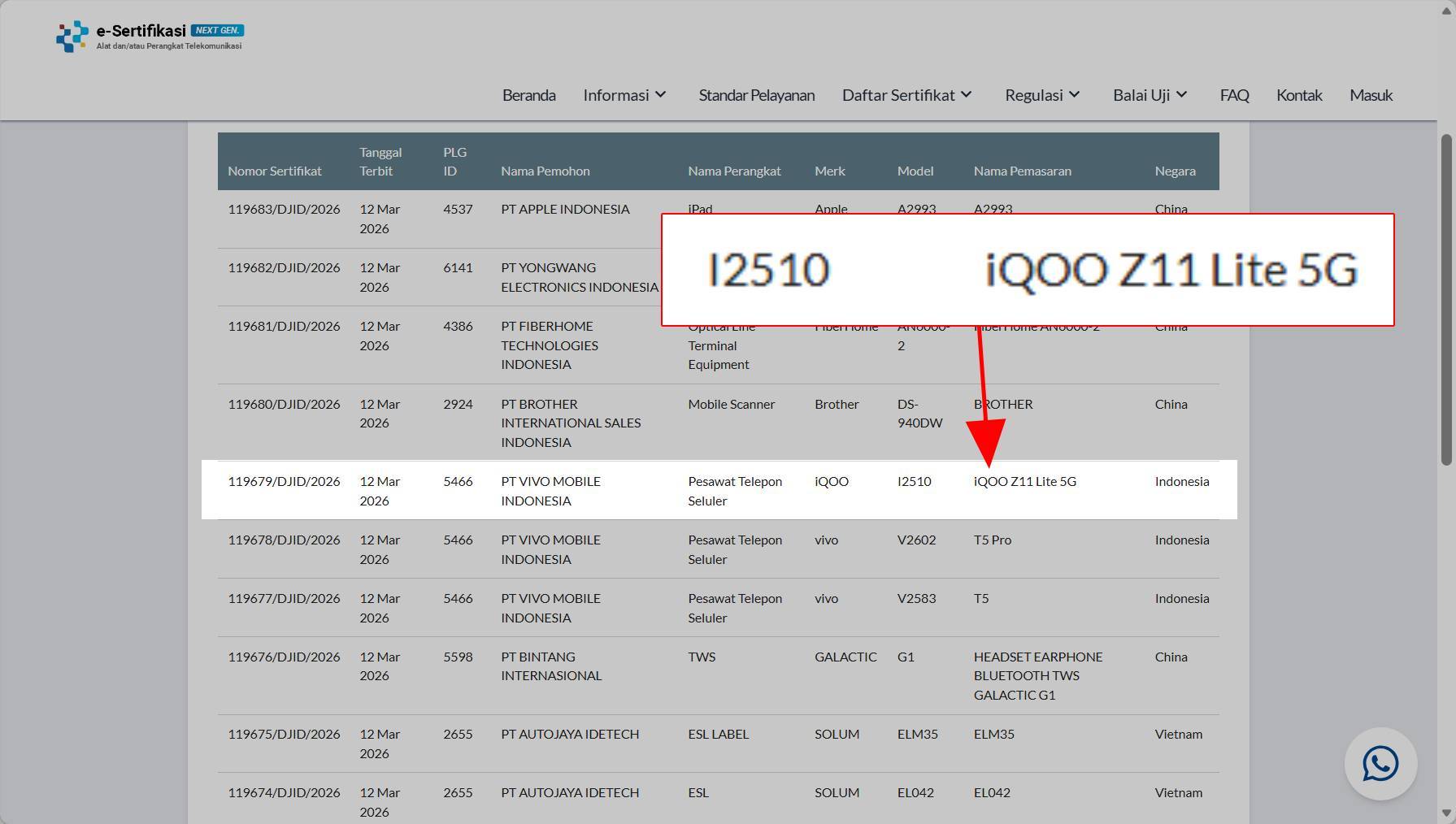Select certificate number 119683/DJID/2026

[x=284, y=209]
